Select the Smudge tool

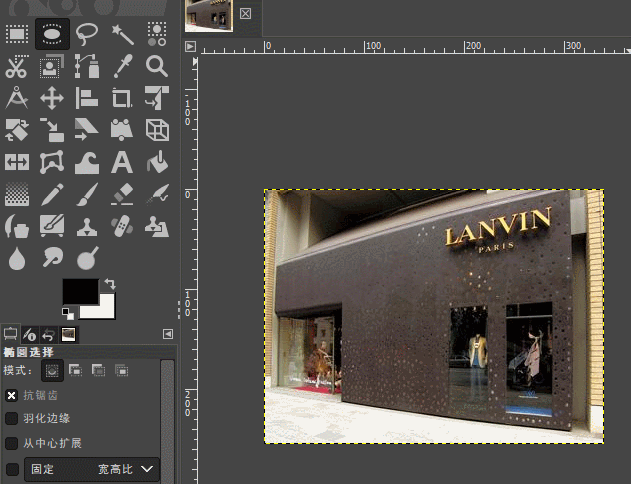coord(52,258)
